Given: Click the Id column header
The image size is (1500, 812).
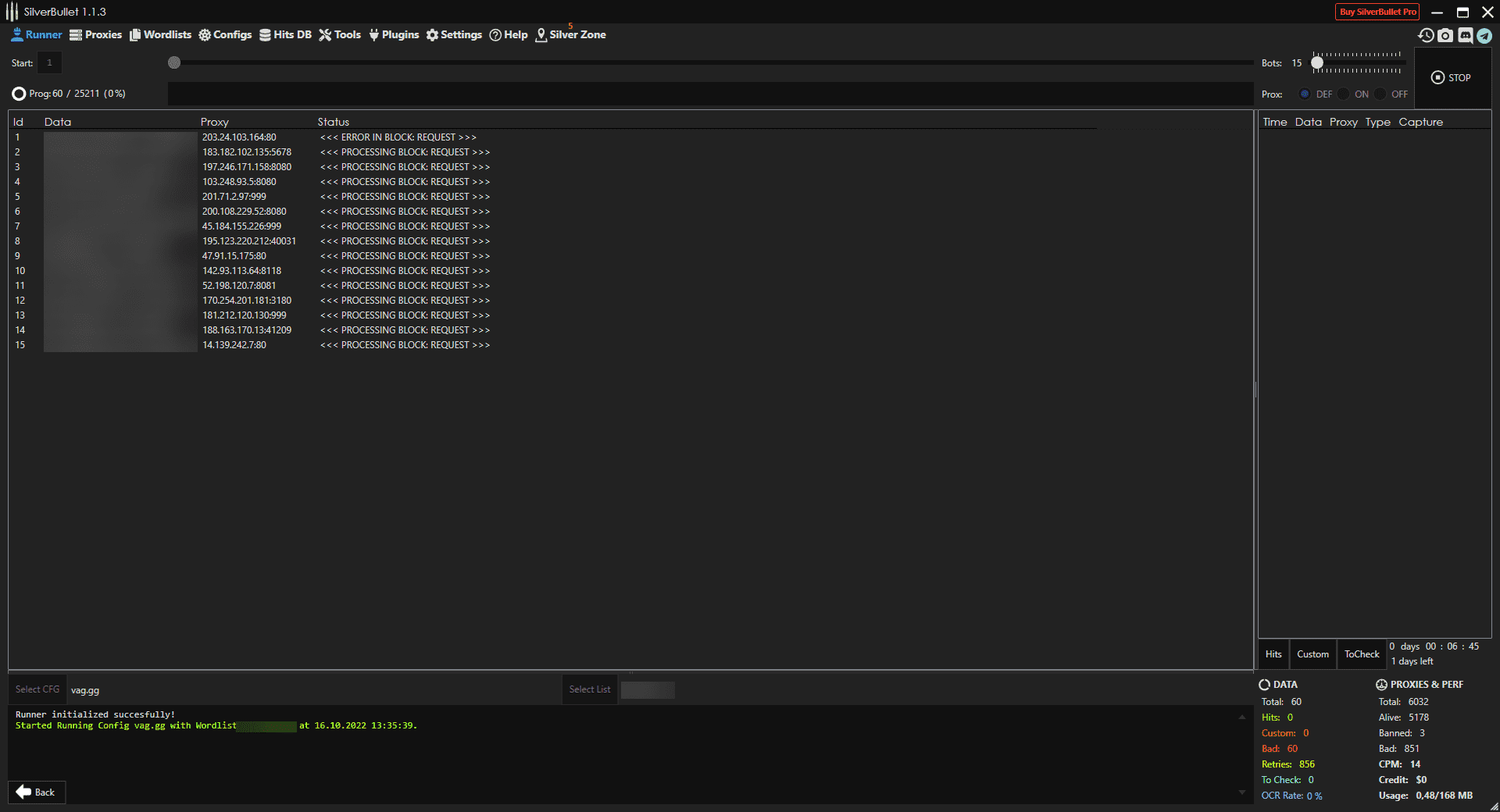Looking at the screenshot, I should pyautogui.click(x=18, y=122).
